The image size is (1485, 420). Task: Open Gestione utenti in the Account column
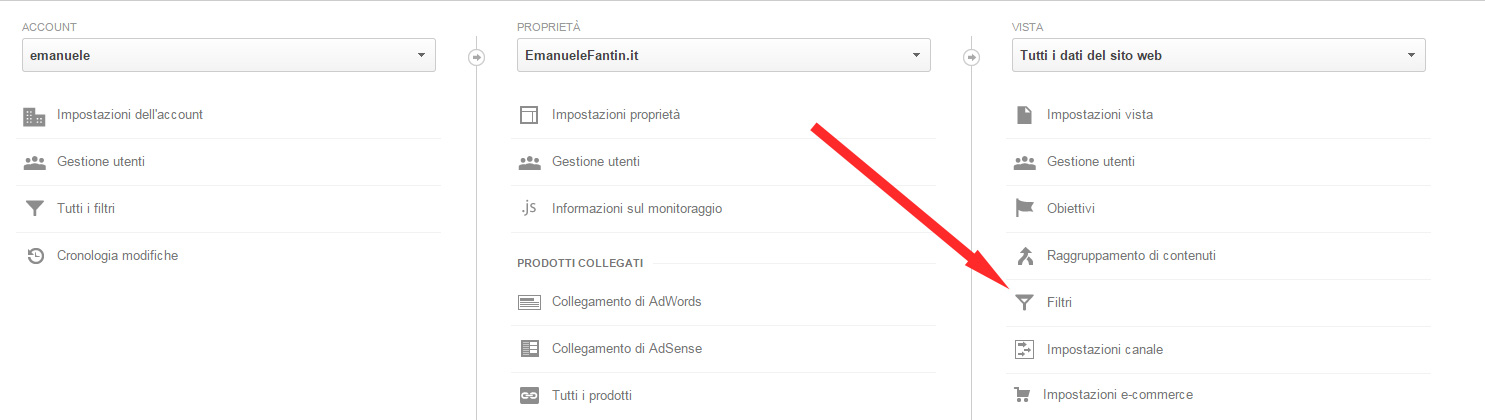point(101,162)
